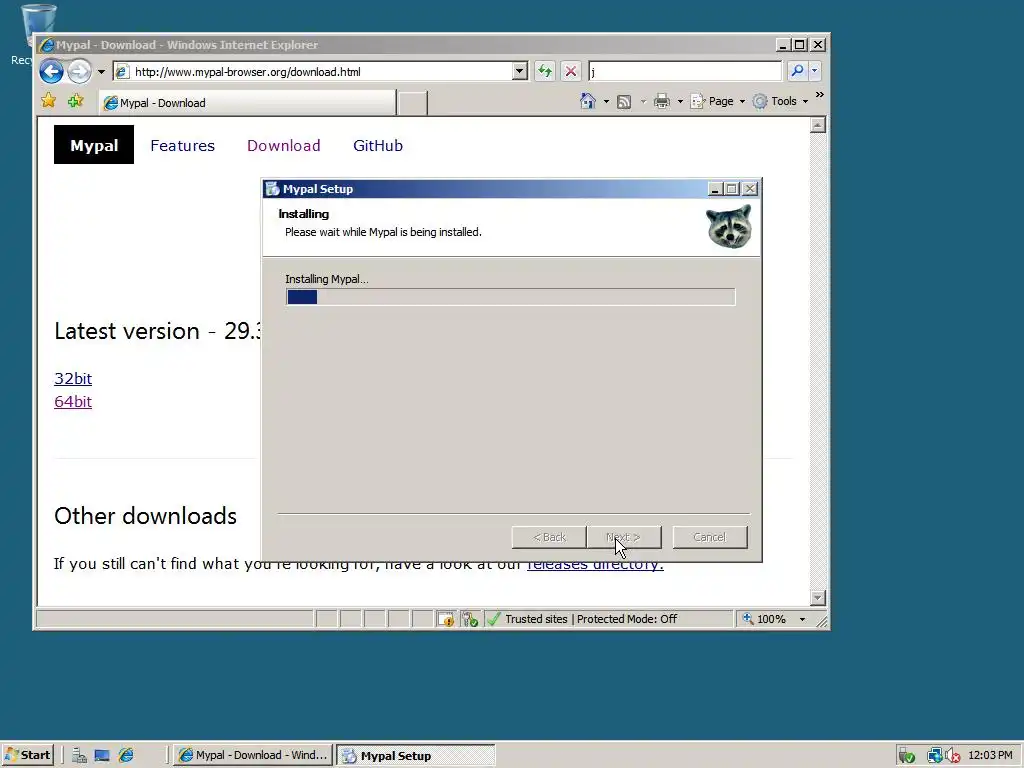Click IE's Forward arrow button
This screenshot has width=1024, height=768.
80,71
